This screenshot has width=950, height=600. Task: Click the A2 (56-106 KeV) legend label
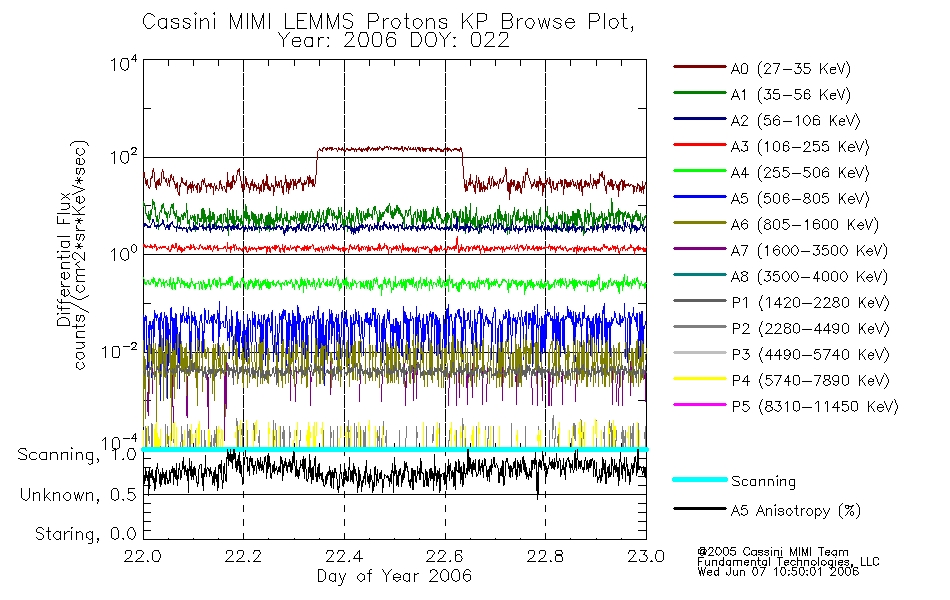click(796, 121)
